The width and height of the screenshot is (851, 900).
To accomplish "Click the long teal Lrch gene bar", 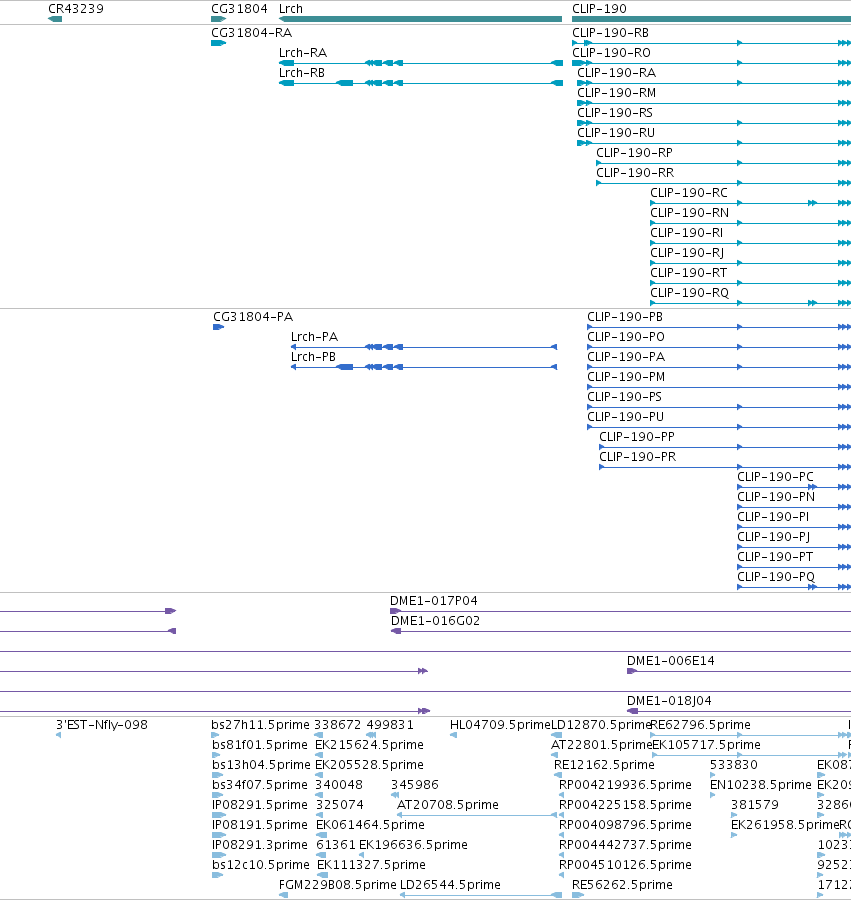I will [420, 19].
